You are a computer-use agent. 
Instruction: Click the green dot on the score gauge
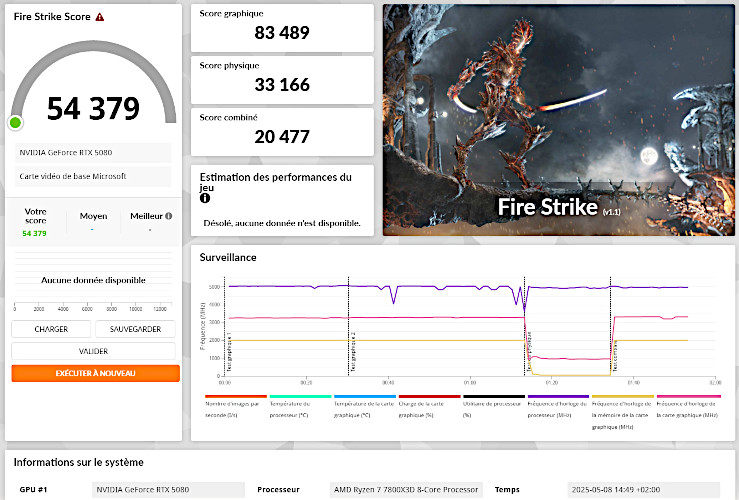pyautogui.click(x=15, y=123)
